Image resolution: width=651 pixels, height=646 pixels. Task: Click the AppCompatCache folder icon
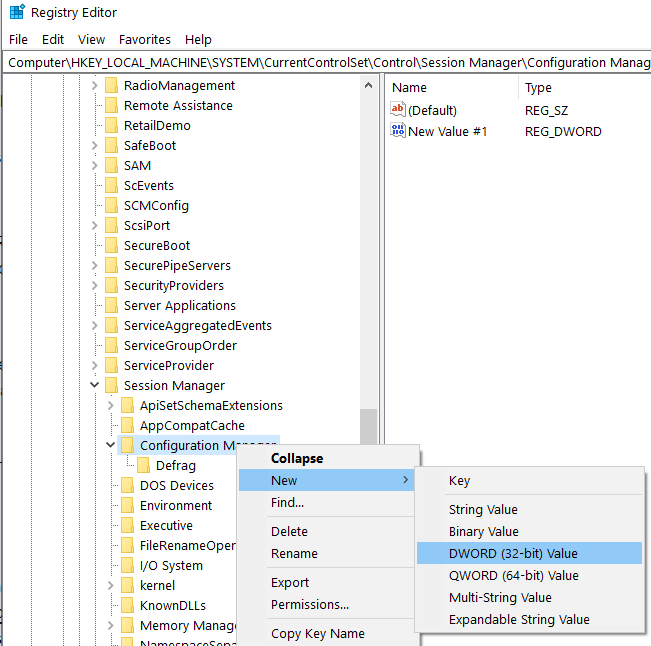click(127, 425)
